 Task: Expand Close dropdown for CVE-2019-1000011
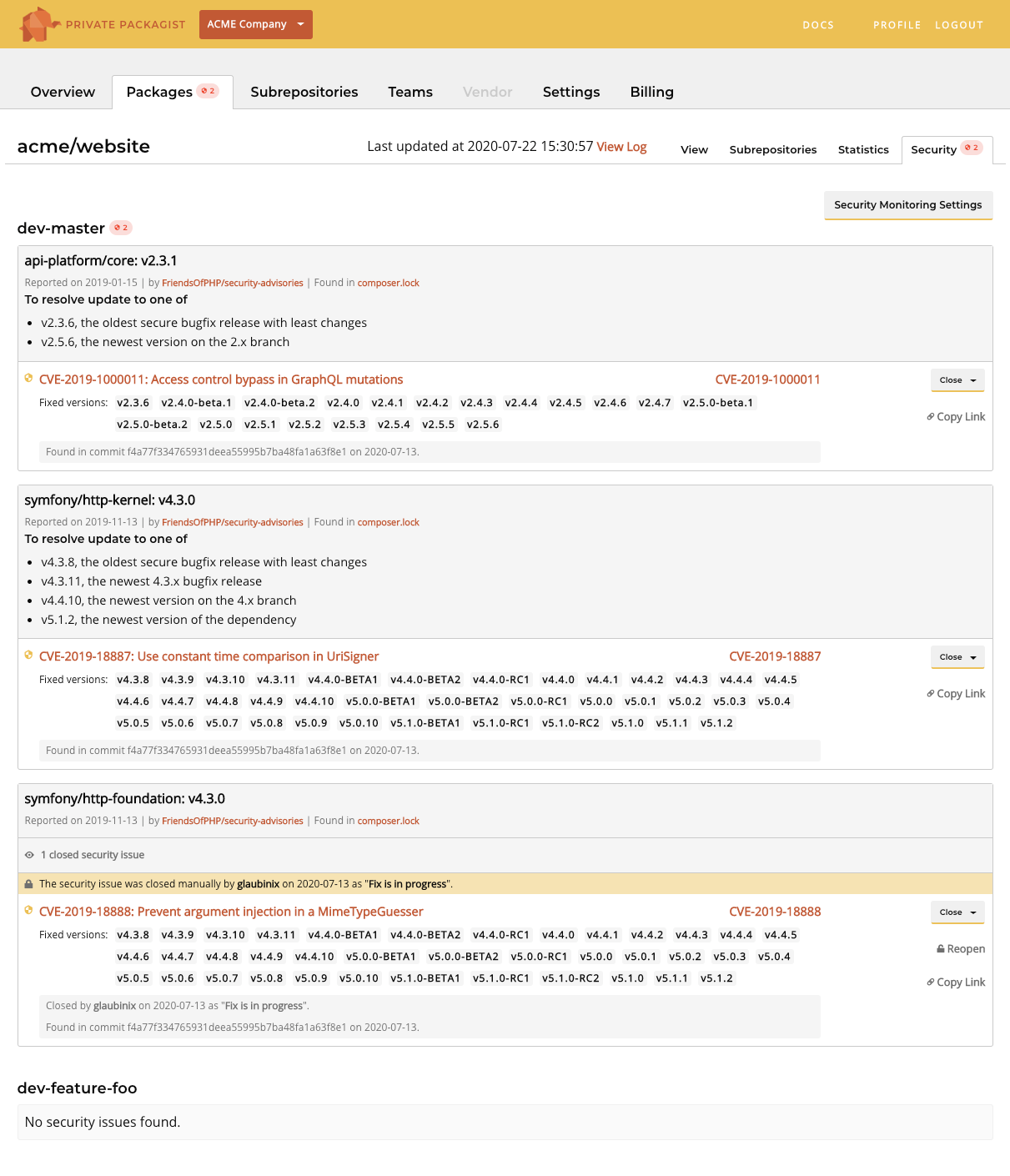tap(957, 380)
